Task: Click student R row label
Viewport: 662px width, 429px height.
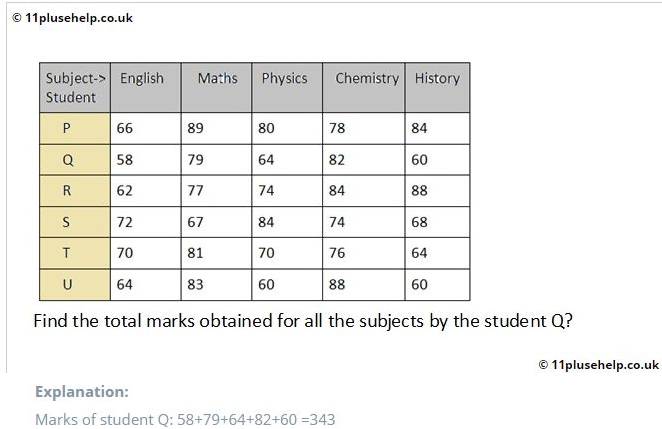Action: (x=75, y=191)
